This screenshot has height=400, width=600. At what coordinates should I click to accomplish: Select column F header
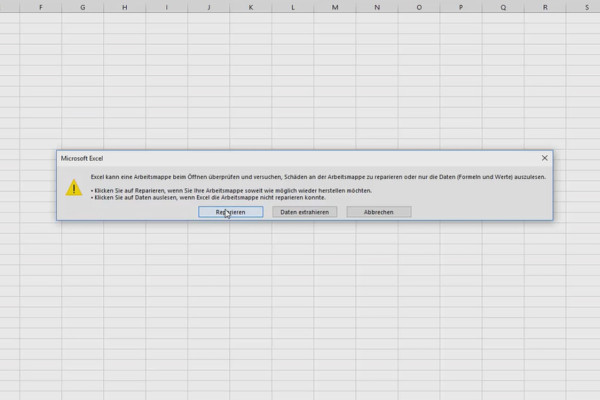41,7
